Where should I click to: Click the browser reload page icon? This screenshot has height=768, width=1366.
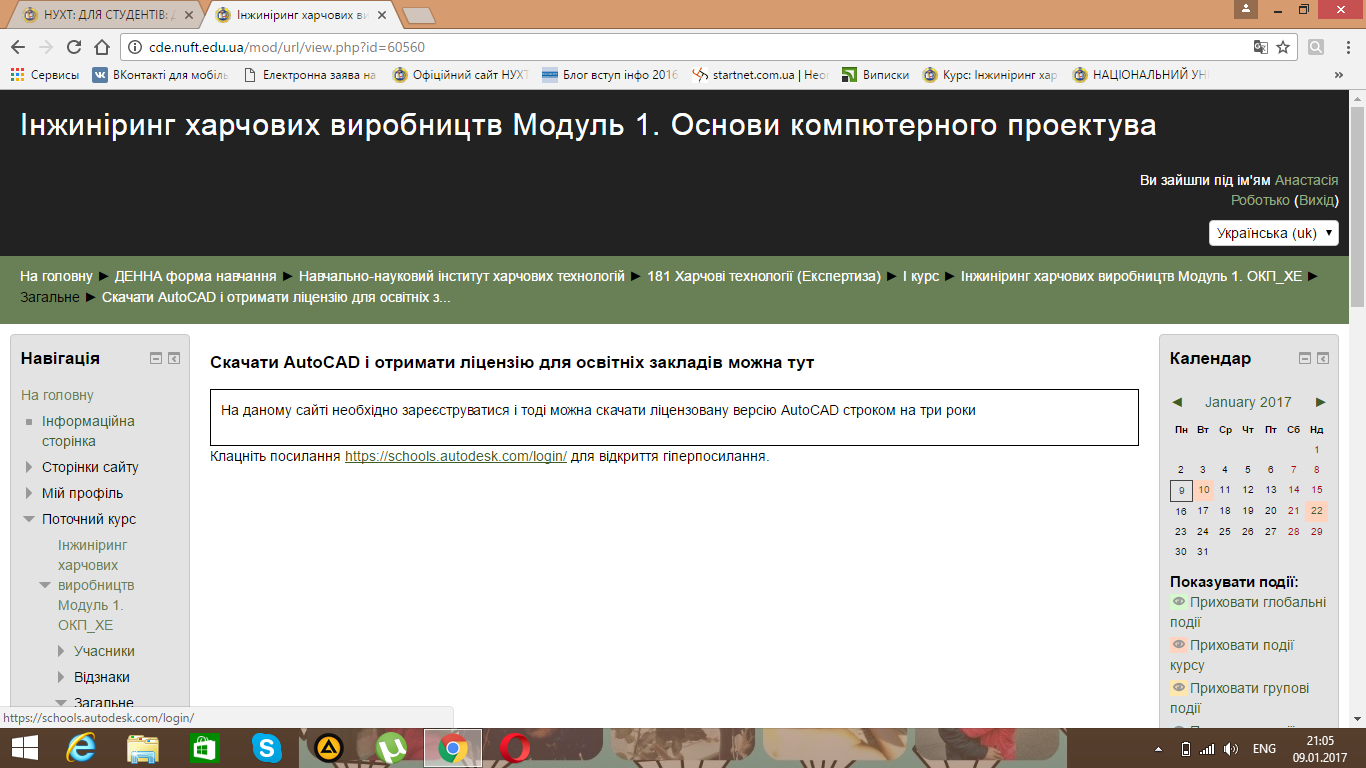click(73, 47)
